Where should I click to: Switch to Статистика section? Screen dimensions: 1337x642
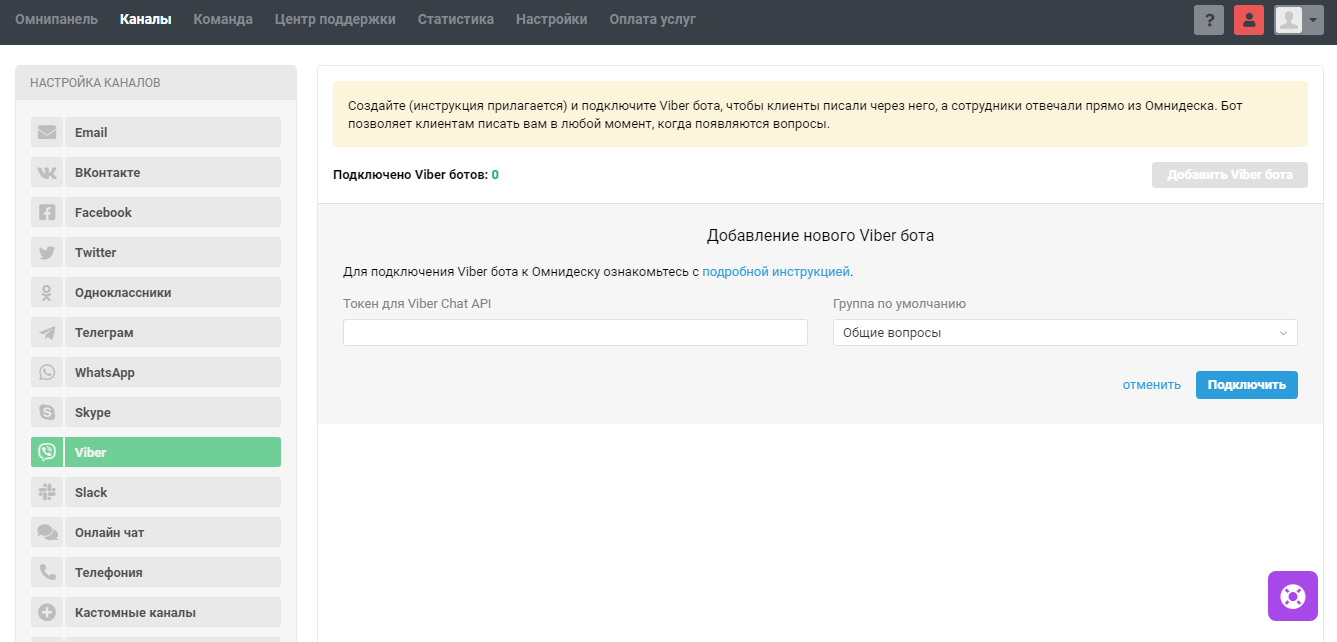456,19
